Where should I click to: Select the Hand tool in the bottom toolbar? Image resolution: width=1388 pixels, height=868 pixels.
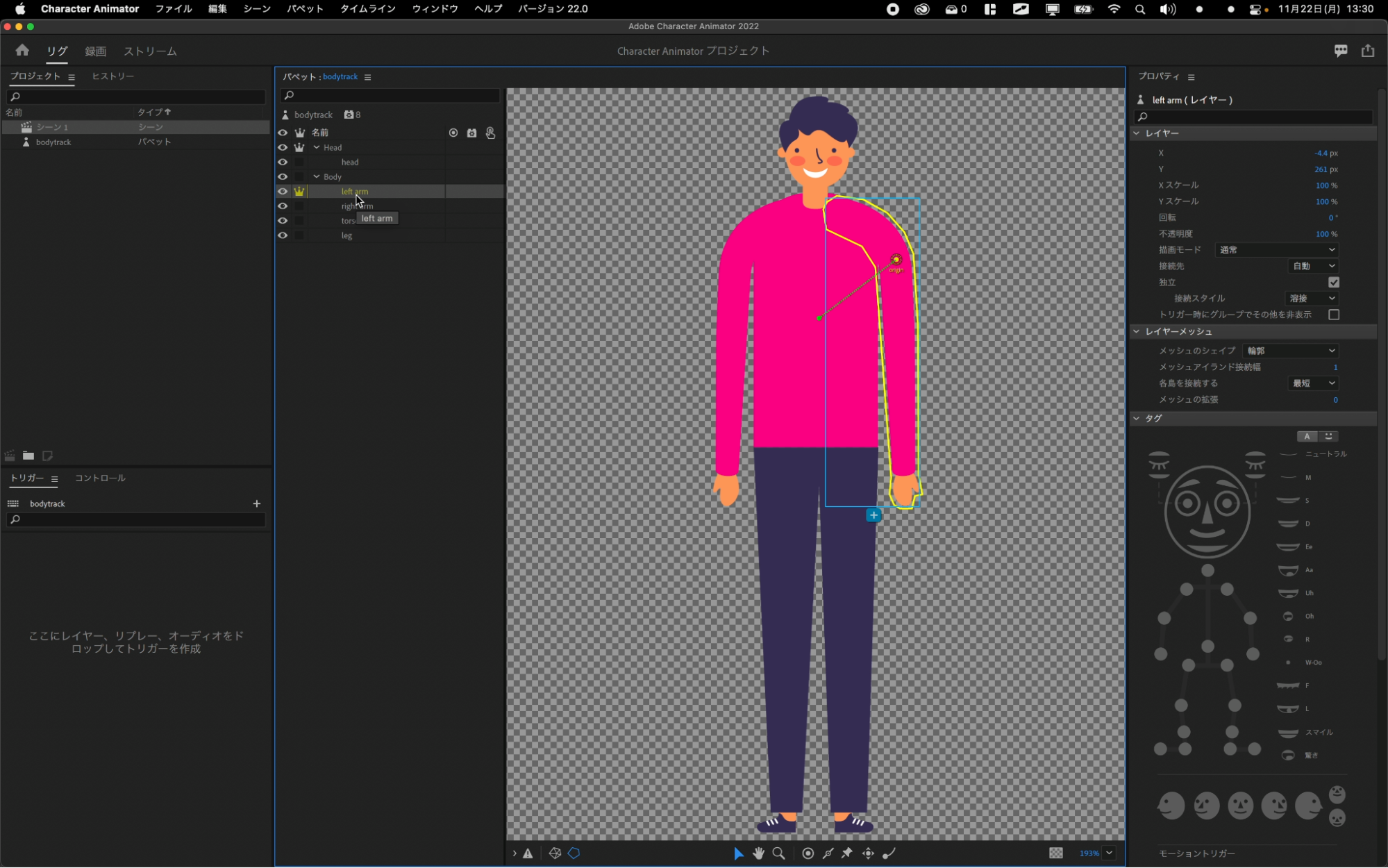pos(758,853)
